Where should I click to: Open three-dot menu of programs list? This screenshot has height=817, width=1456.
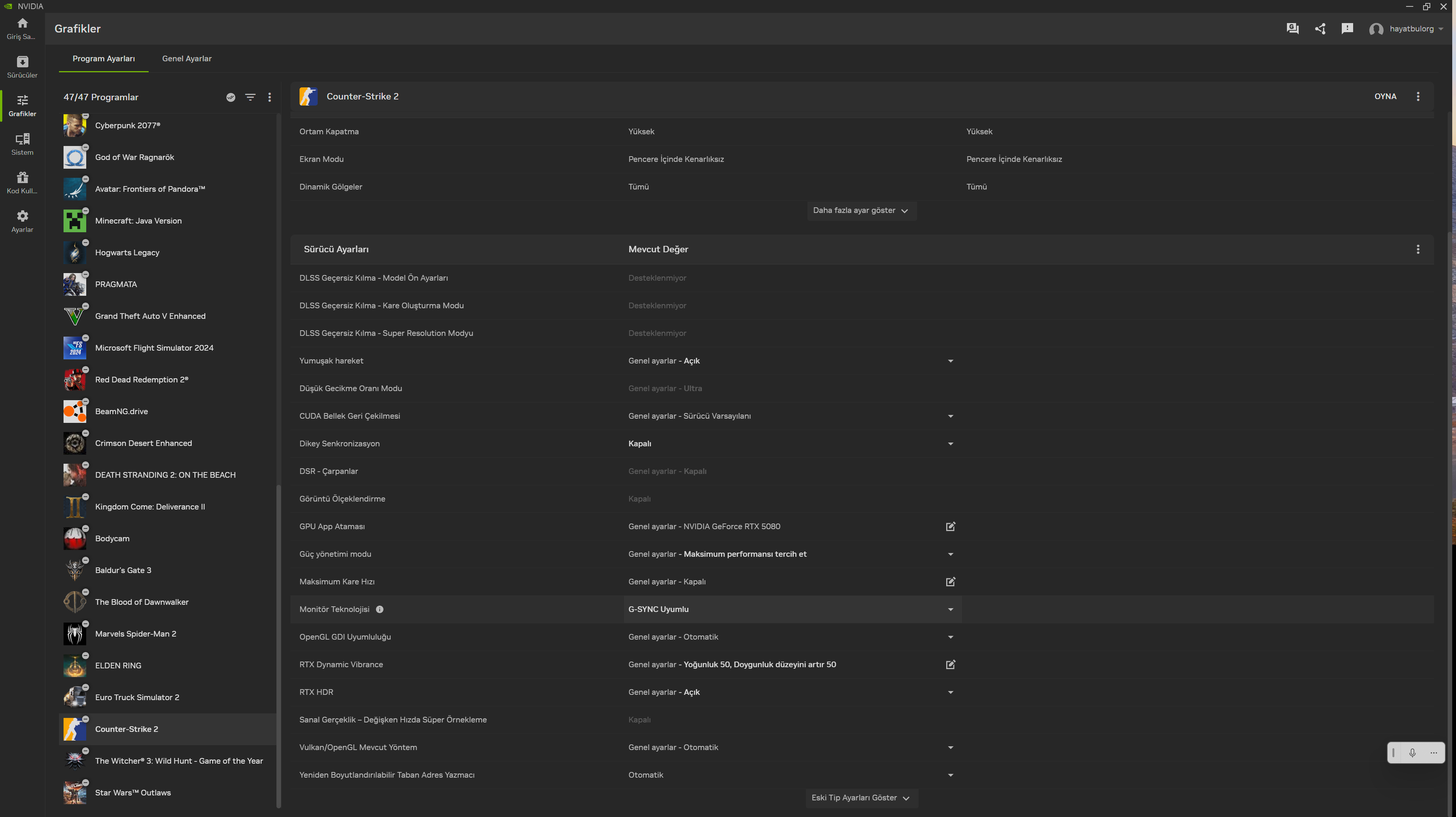(270, 97)
